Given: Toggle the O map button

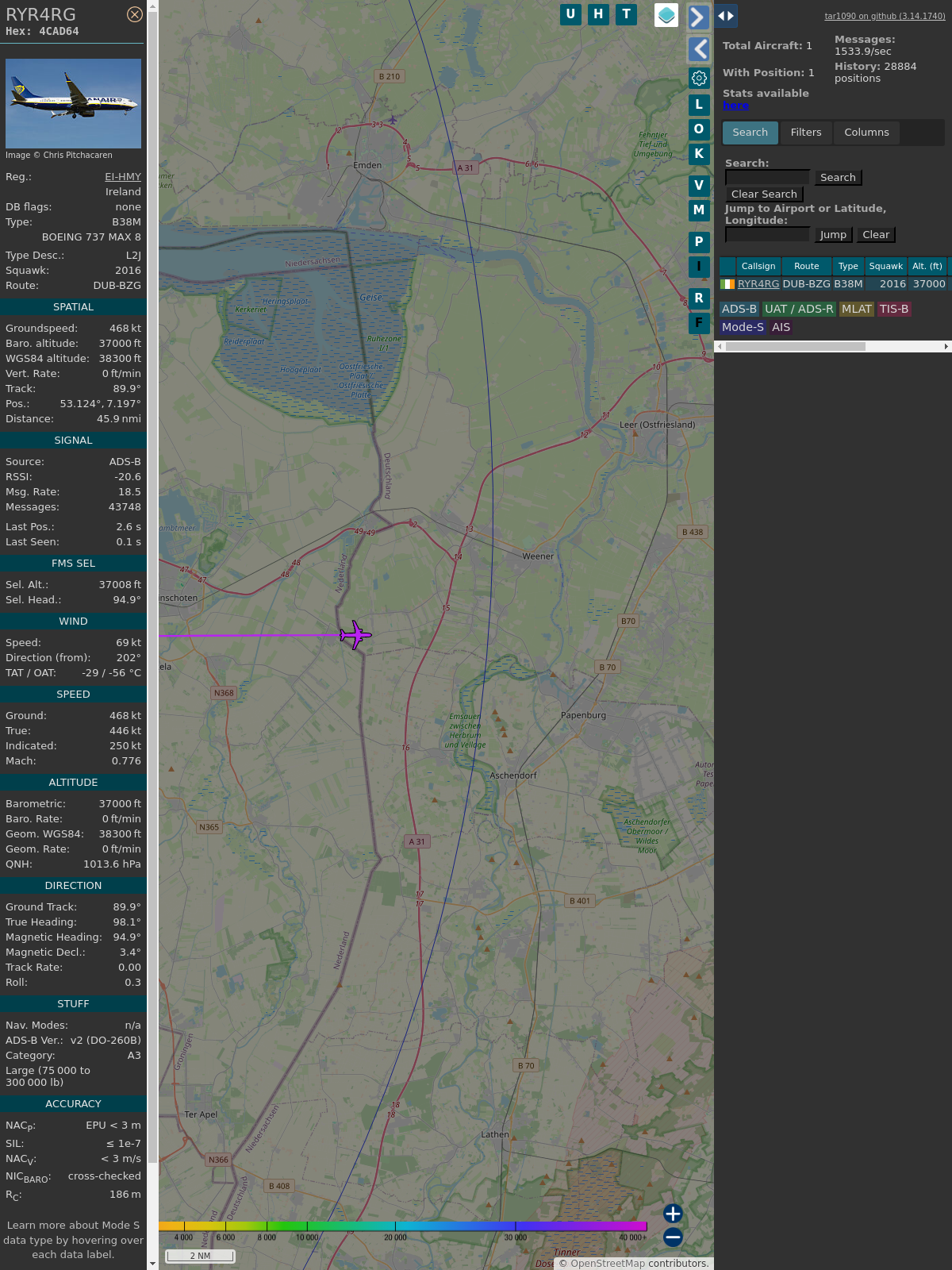Looking at the screenshot, I should 699,129.
